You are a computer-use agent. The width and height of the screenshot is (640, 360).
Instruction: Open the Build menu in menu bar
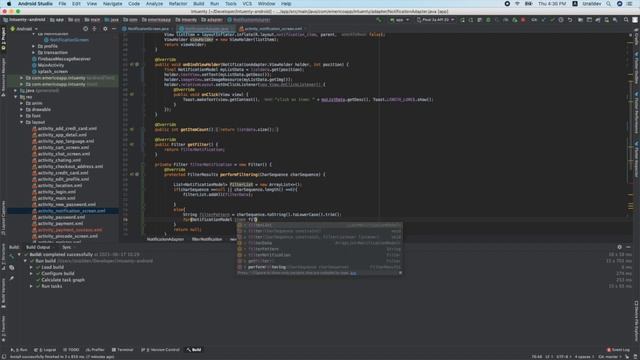(x=199, y=4)
